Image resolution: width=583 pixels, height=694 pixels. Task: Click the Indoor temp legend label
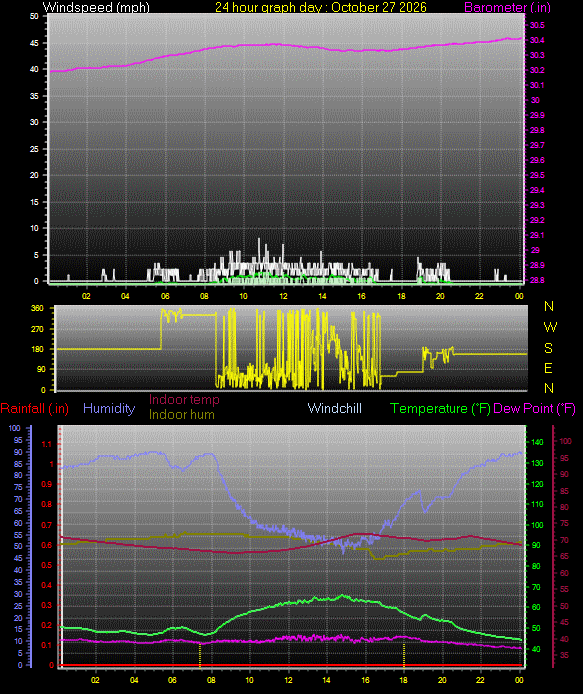[184, 400]
